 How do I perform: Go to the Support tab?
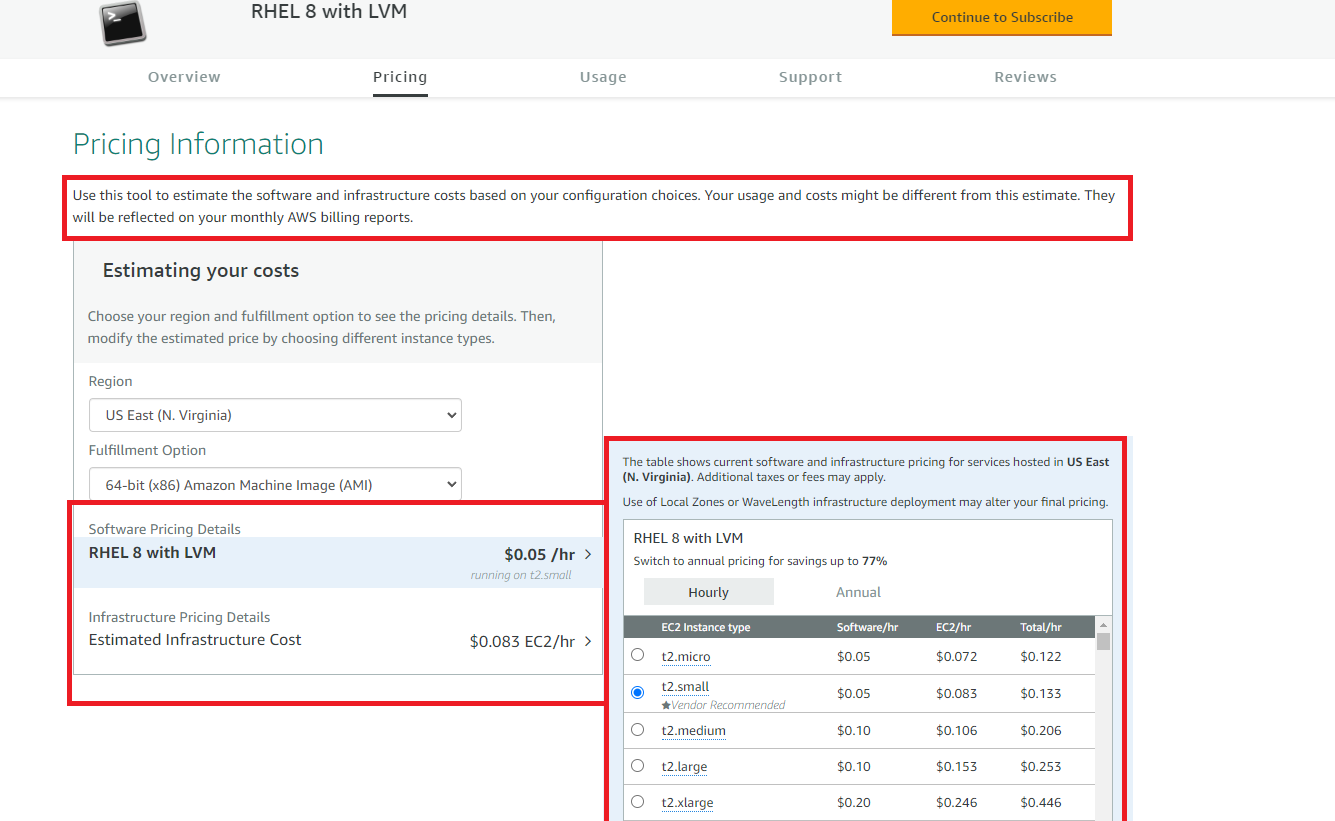810,77
